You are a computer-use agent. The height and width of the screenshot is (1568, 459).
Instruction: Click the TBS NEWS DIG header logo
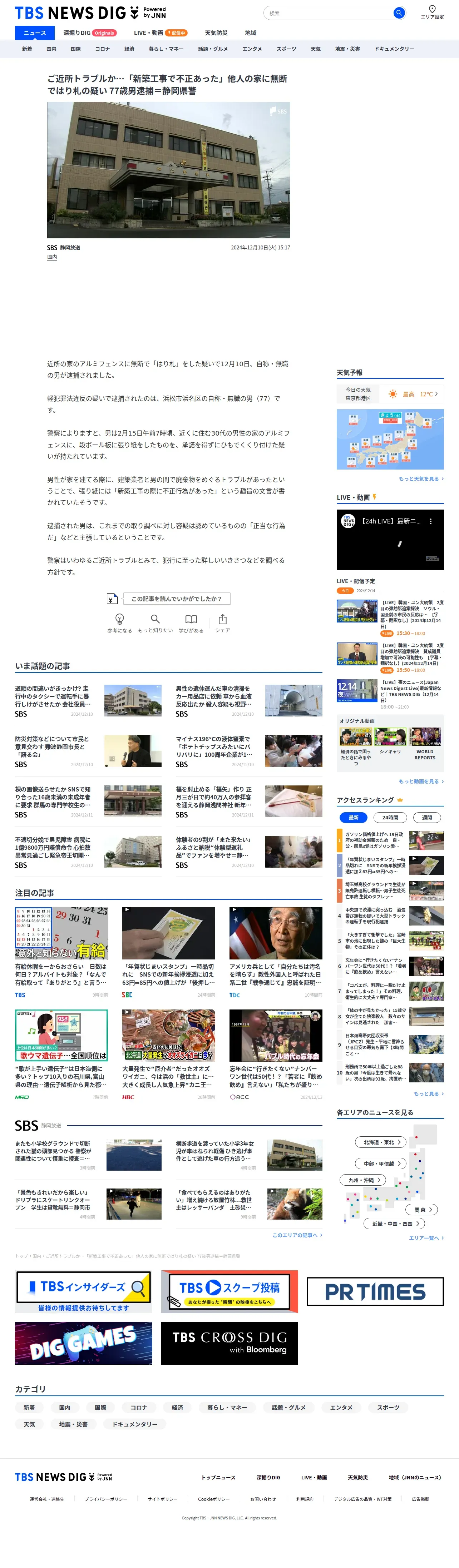point(90,13)
